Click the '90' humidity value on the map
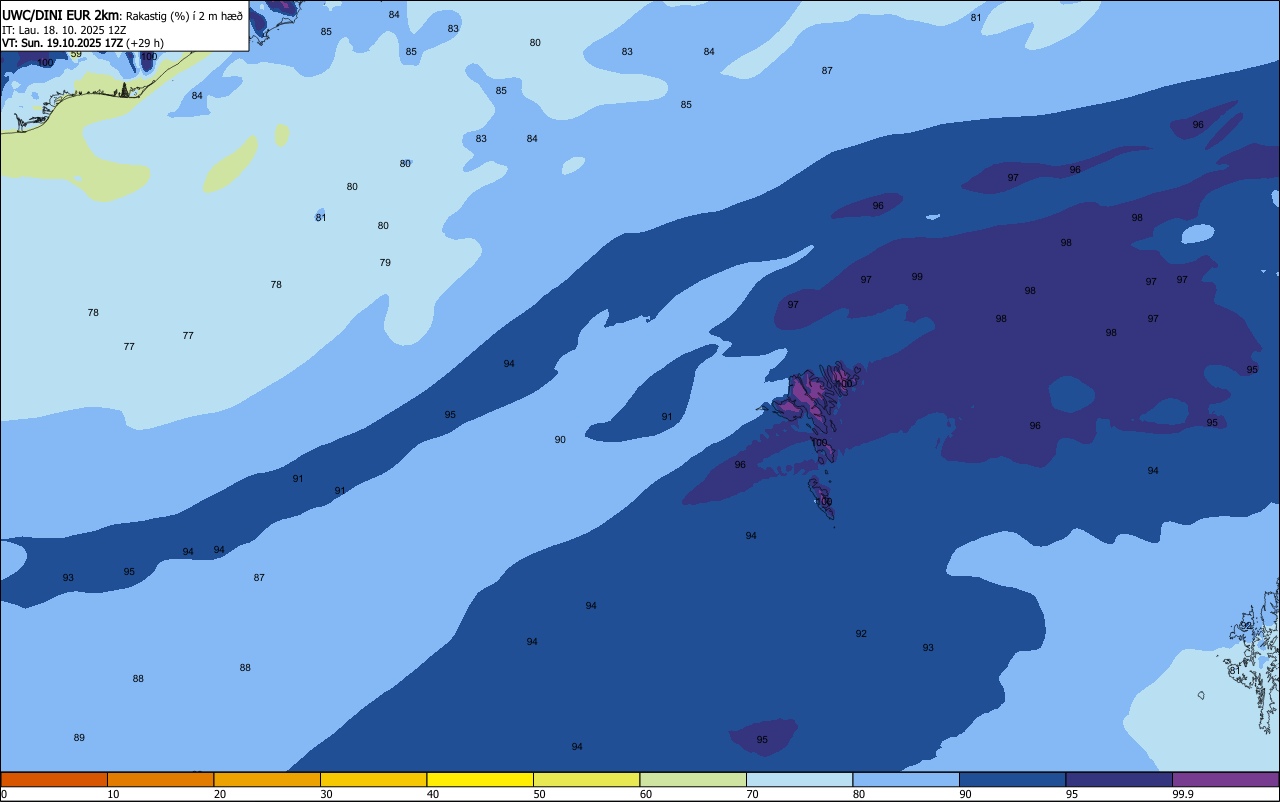This screenshot has width=1280, height=802. click(560, 440)
